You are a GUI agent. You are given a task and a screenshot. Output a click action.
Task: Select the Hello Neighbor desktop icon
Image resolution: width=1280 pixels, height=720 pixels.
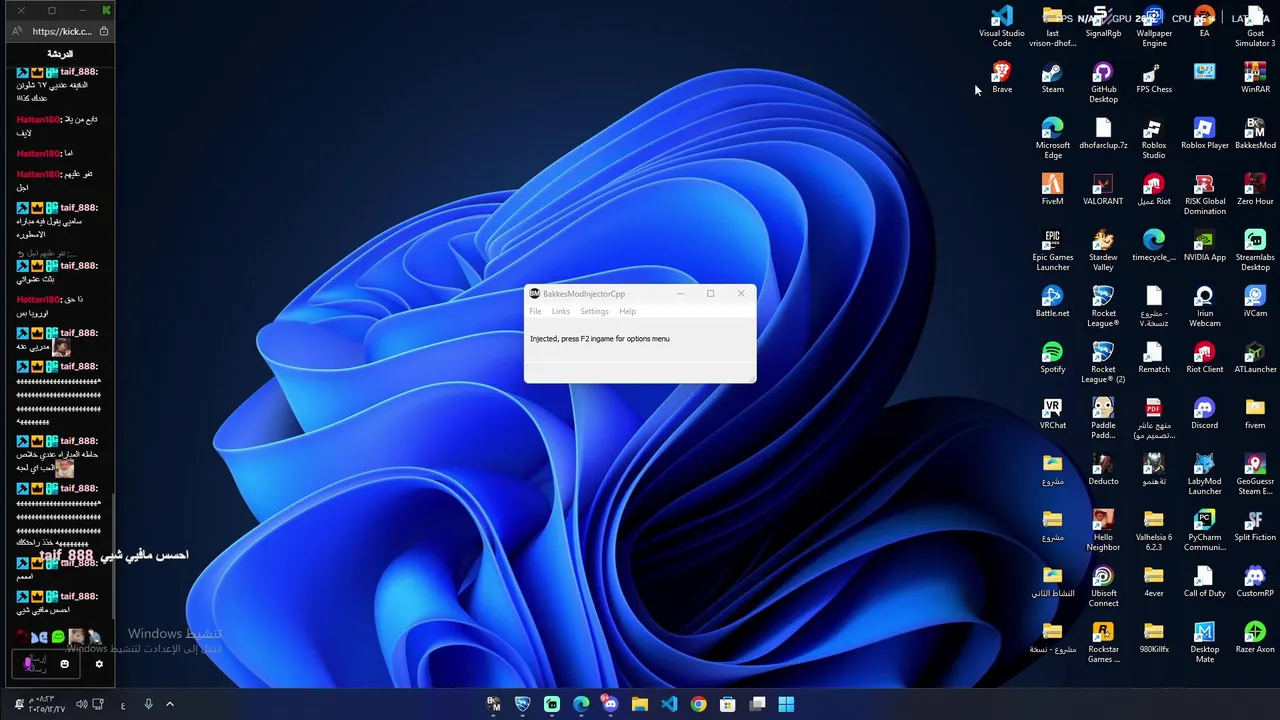(x=1103, y=530)
